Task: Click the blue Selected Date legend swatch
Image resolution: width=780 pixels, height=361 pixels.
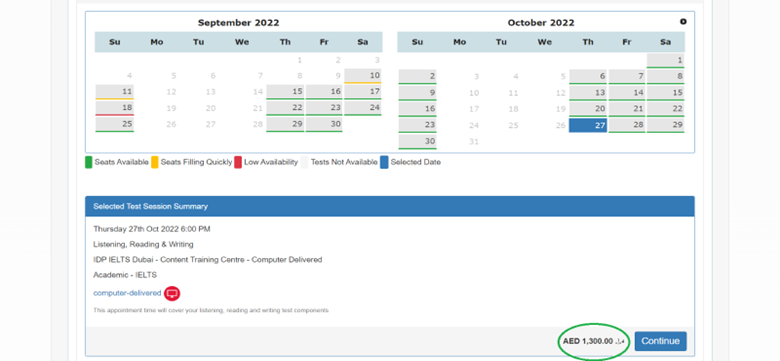Action: tap(384, 162)
